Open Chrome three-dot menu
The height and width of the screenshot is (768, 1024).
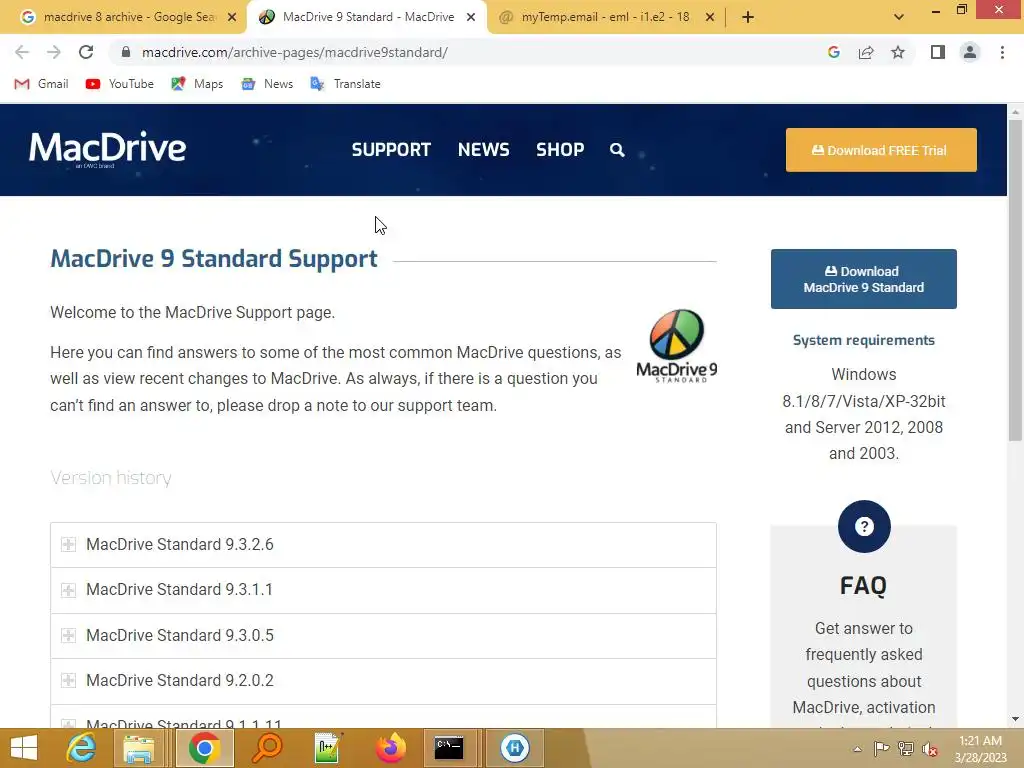pyautogui.click(x=1002, y=52)
